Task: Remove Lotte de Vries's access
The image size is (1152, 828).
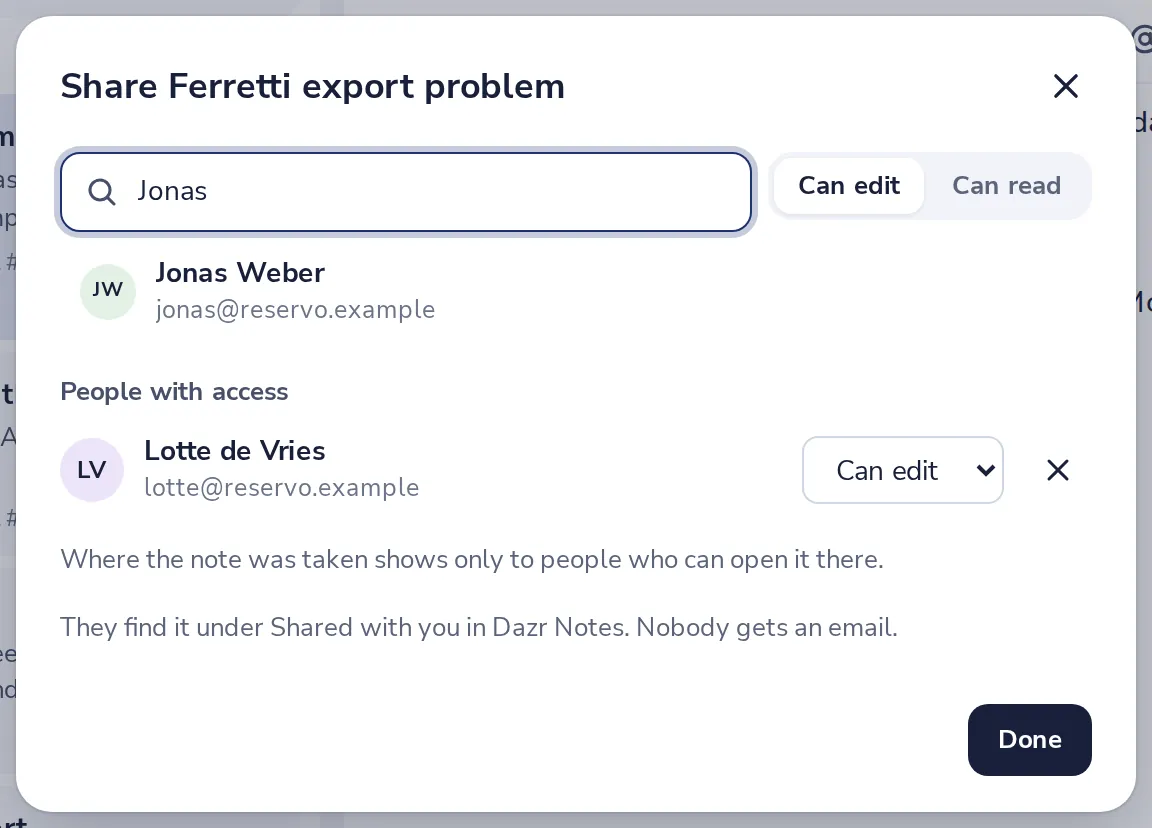Action: (x=1057, y=470)
